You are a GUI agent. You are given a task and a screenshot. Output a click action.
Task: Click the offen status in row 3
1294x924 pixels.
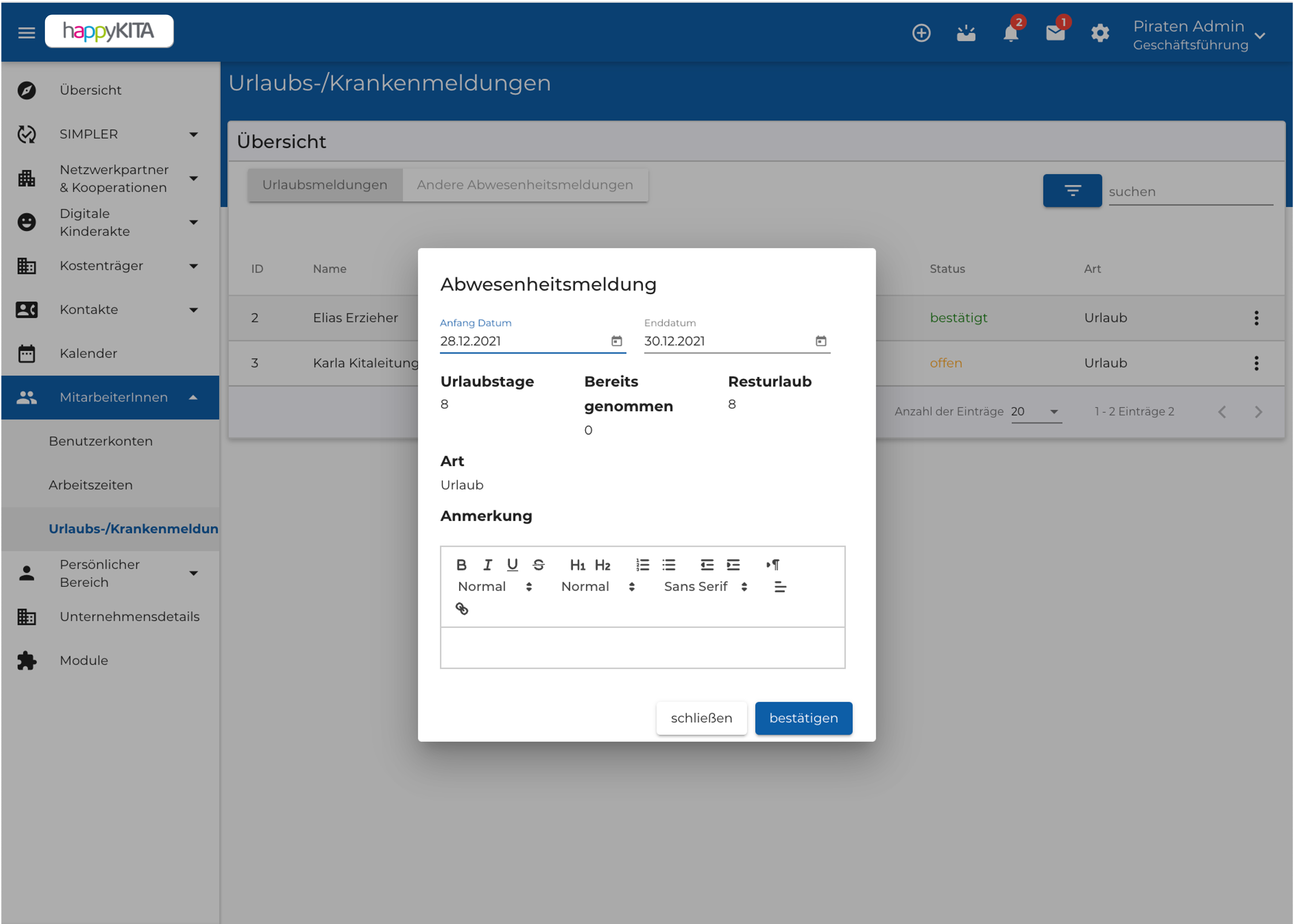(x=945, y=363)
